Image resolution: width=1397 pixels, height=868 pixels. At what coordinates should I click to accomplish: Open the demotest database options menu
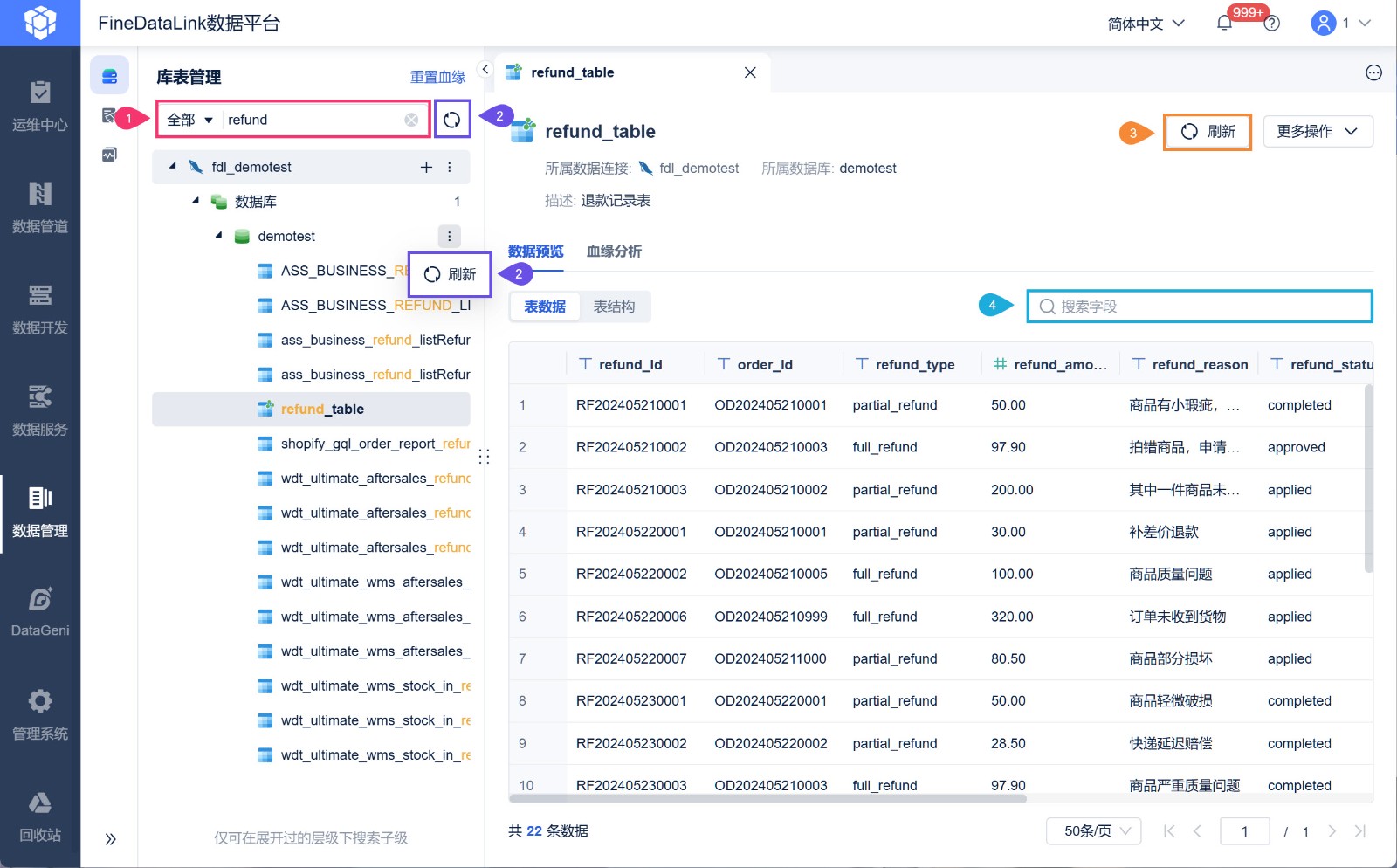click(449, 236)
